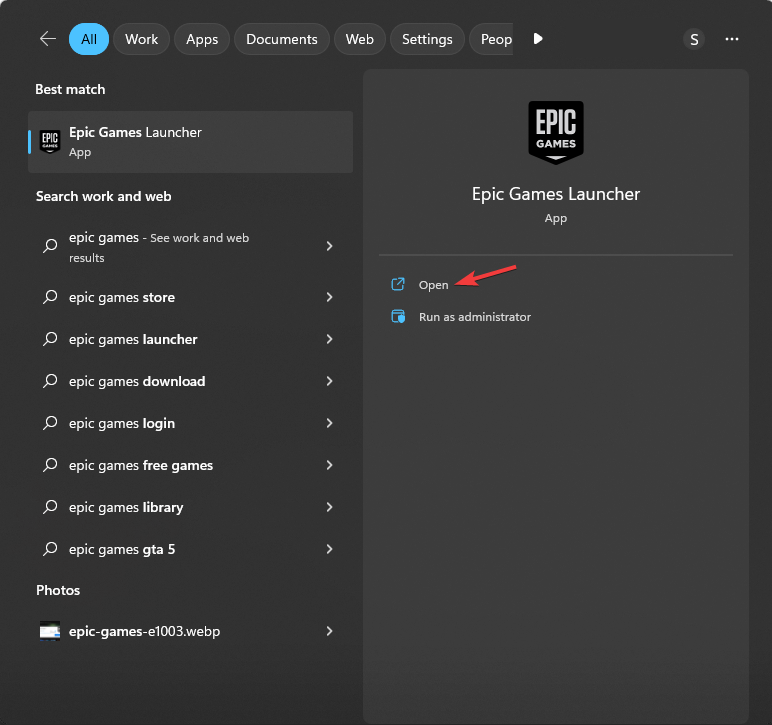The height and width of the screenshot is (725, 772).
Task: Select 'epic games free games' suggestion
Action: coord(191,465)
